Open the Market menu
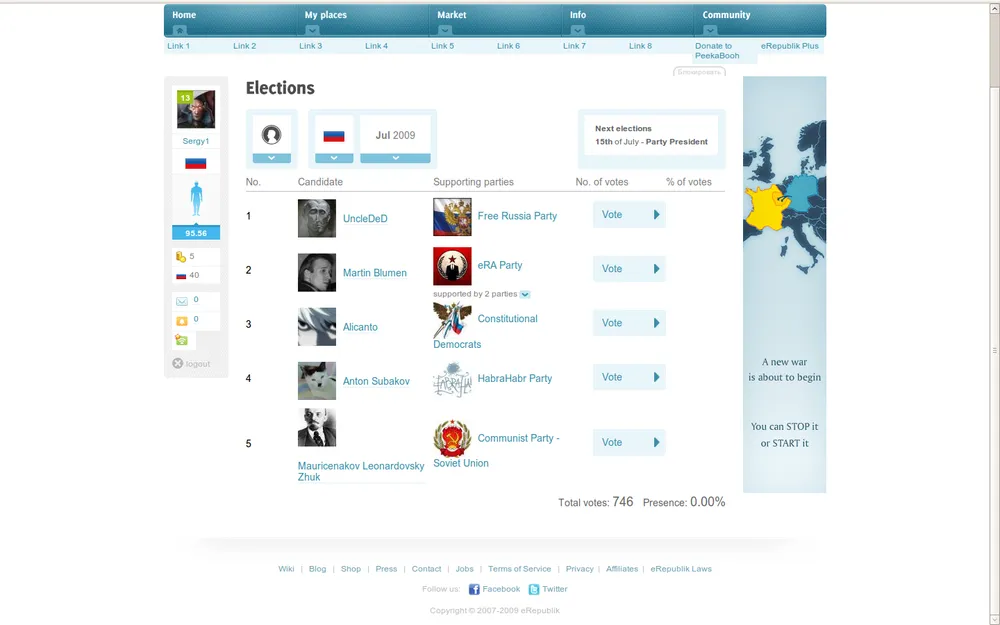The height and width of the screenshot is (625, 1000). click(452, 15)
